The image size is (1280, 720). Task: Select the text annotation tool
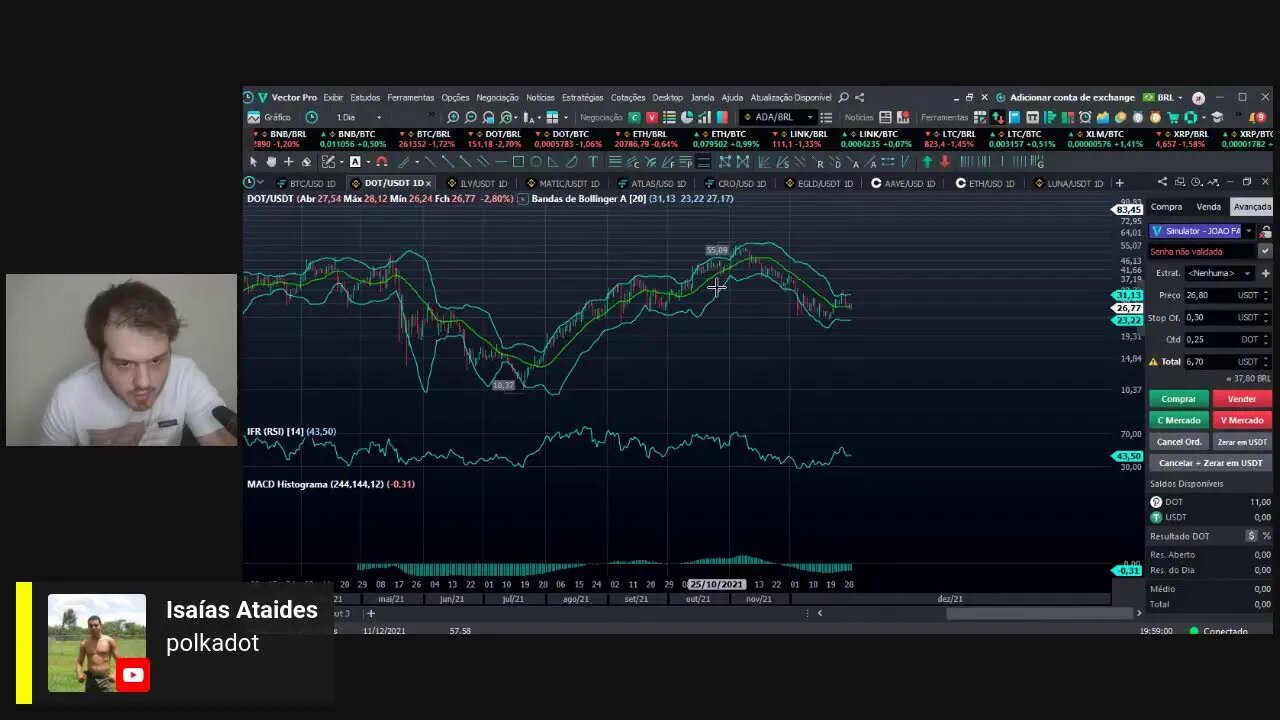pyautogui.click(x=593, y=162)
